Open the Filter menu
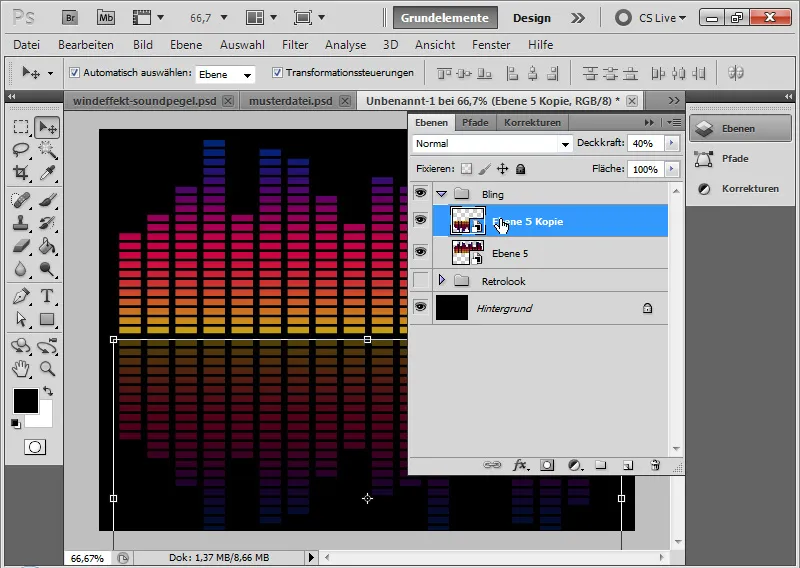The image size is (800, 568). click(295, 45)
